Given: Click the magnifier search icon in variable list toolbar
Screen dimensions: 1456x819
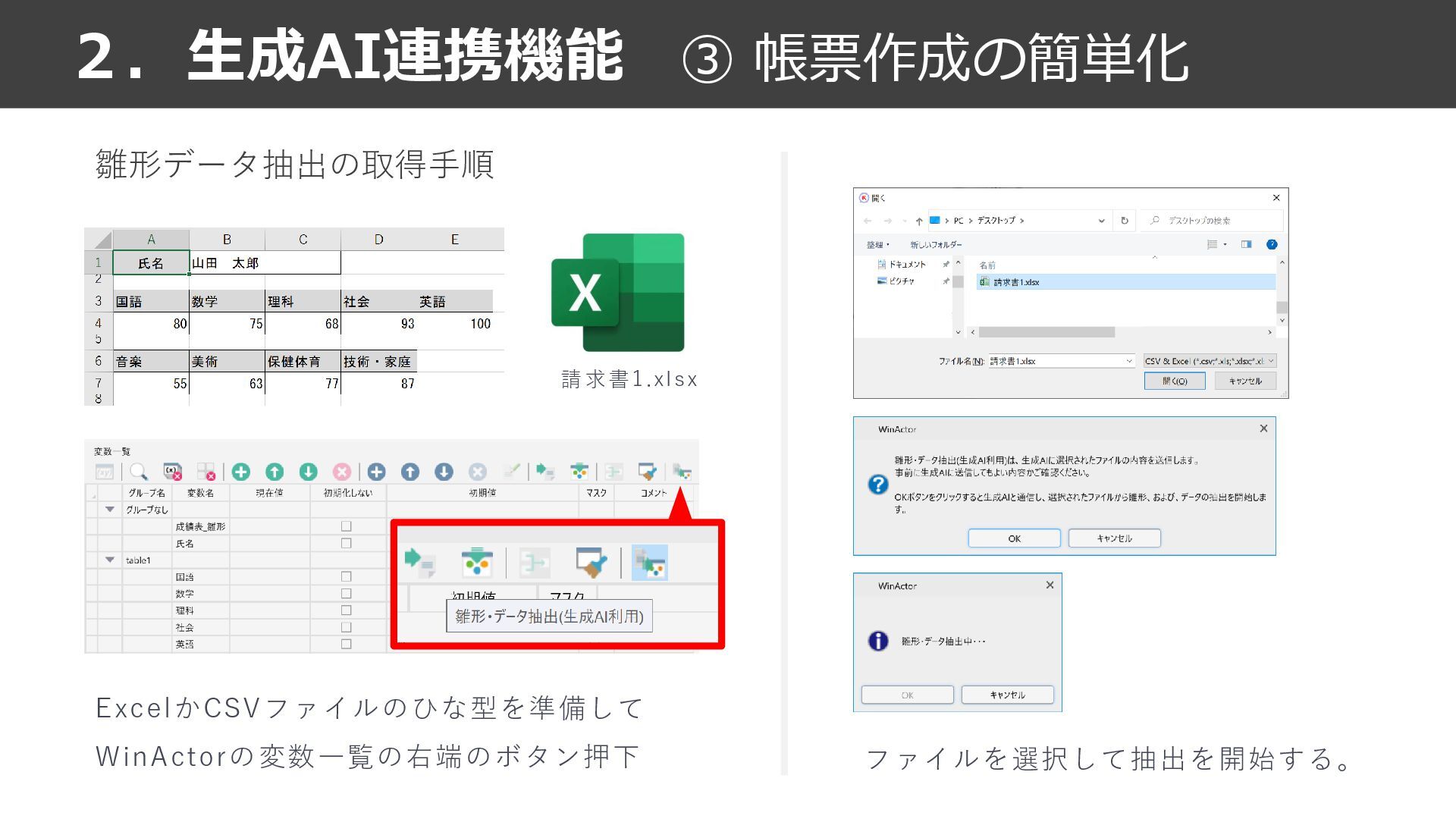Looking at the screenshot, I should point(139,472).
